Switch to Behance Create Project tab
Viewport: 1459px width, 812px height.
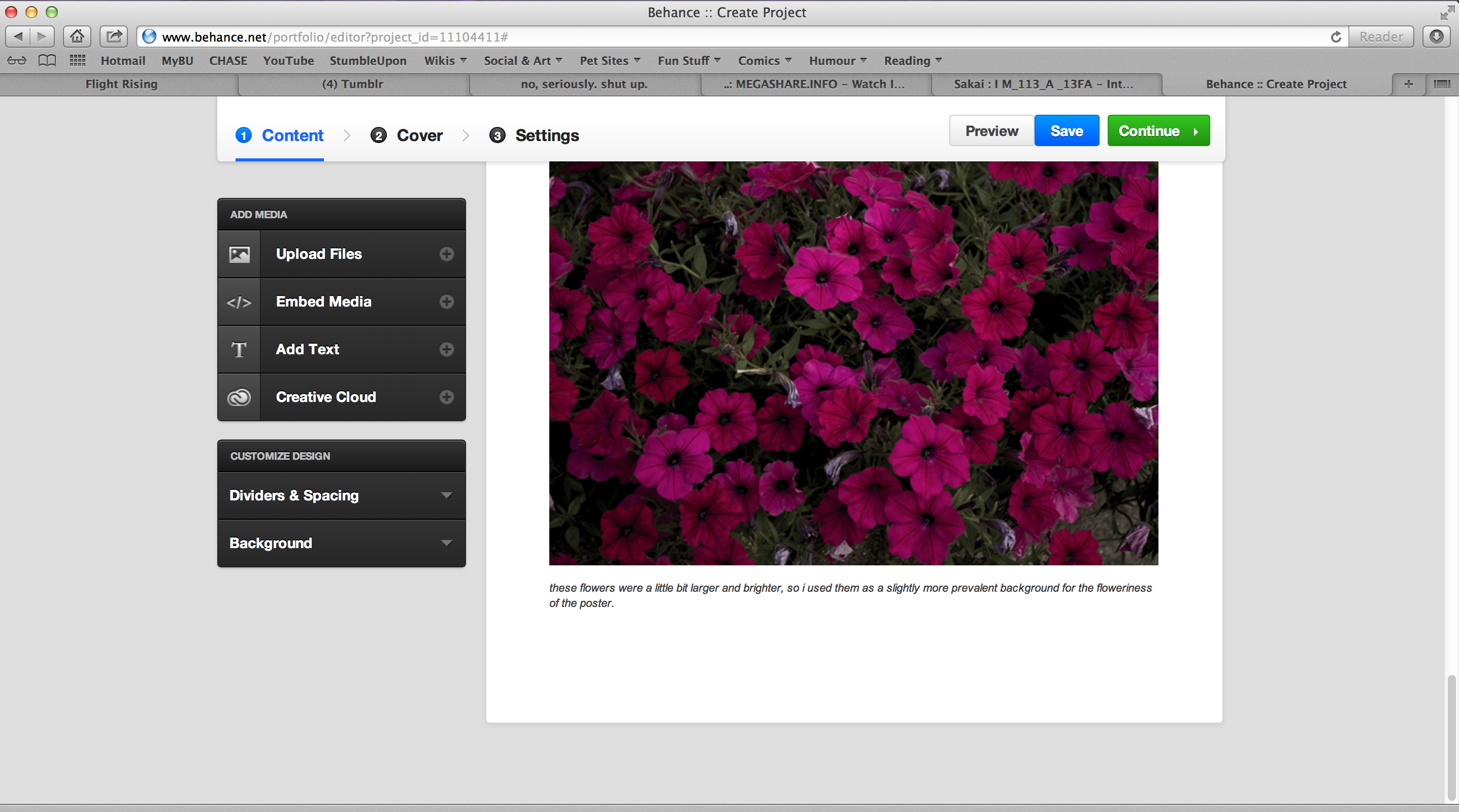pyautogui.click(x=1276, y=84)
